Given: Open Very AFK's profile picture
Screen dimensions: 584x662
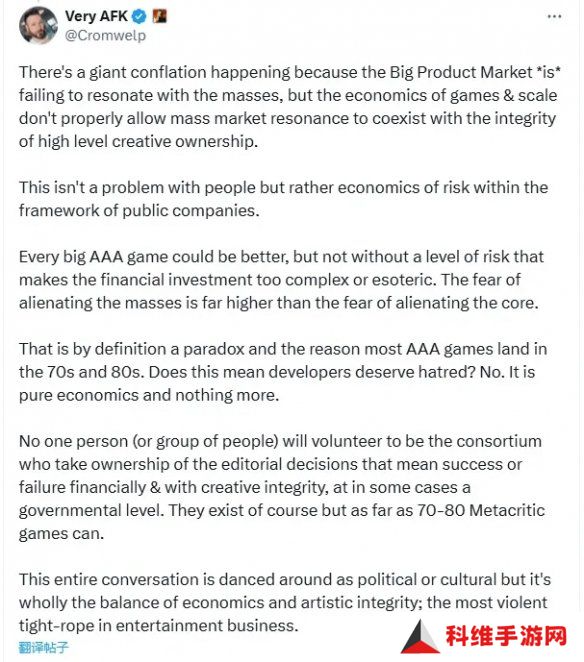Looking at the screenshot, I should coord(38,25).
